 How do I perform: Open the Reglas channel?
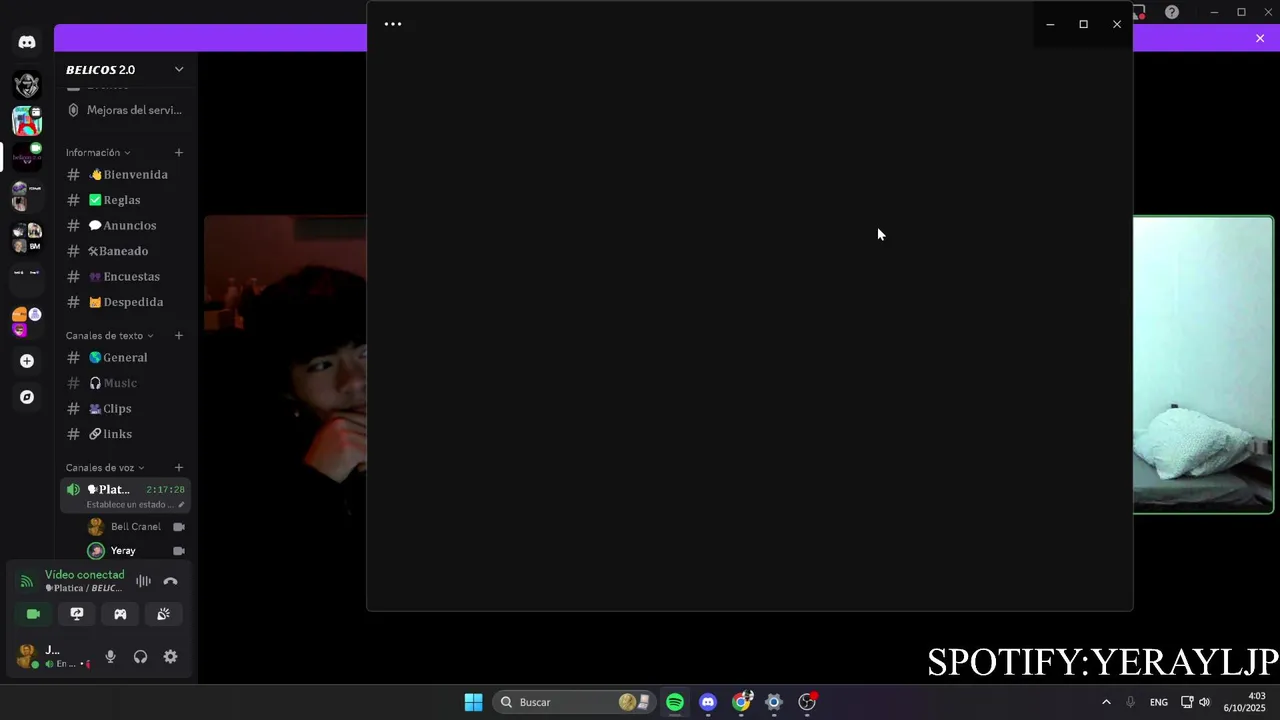point(125,200)
